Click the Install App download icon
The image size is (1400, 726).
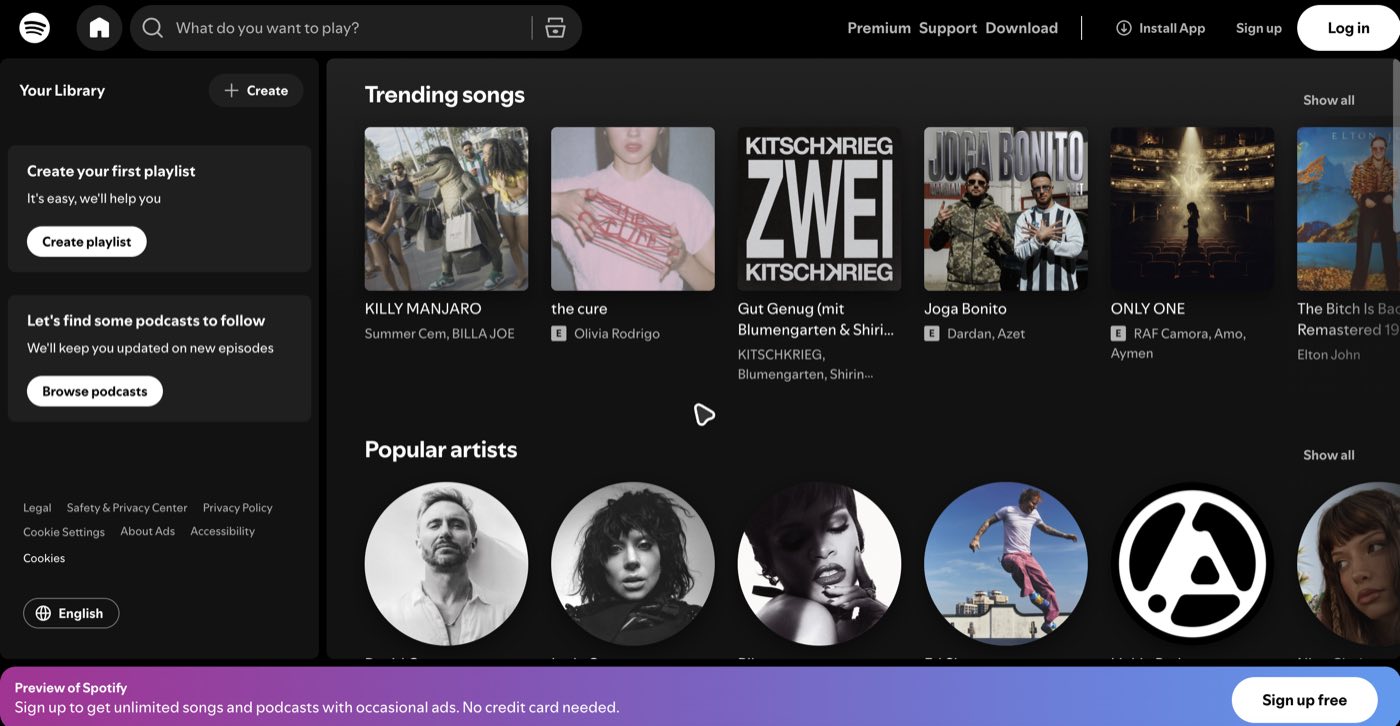pos(1124,28)
